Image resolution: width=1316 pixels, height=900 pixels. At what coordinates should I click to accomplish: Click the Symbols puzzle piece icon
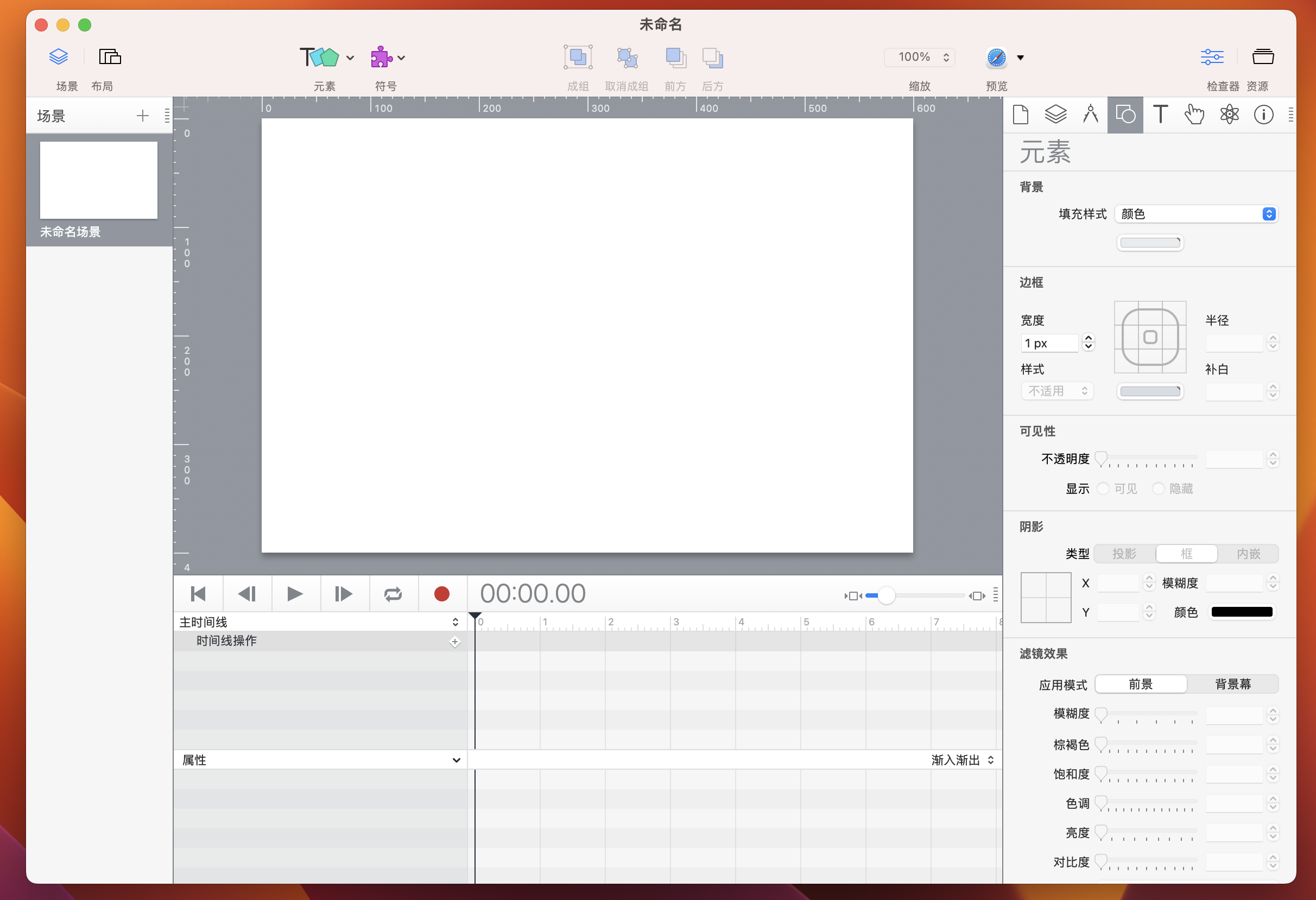(381, 57)
